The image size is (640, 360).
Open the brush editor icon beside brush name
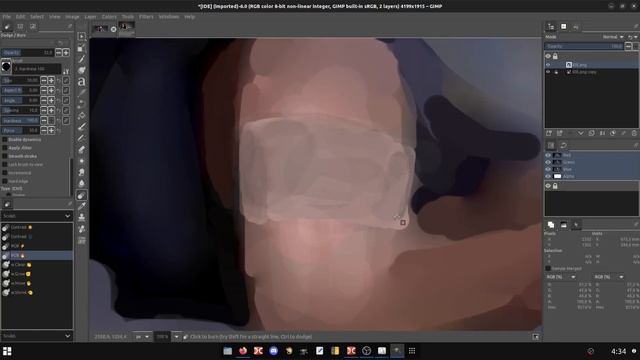tap(66, 71)
